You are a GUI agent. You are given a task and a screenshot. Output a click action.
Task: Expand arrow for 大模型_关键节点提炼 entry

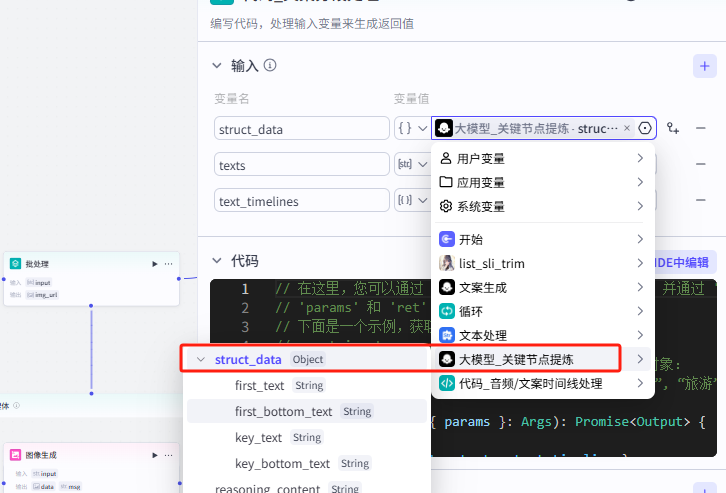(640, 359)
